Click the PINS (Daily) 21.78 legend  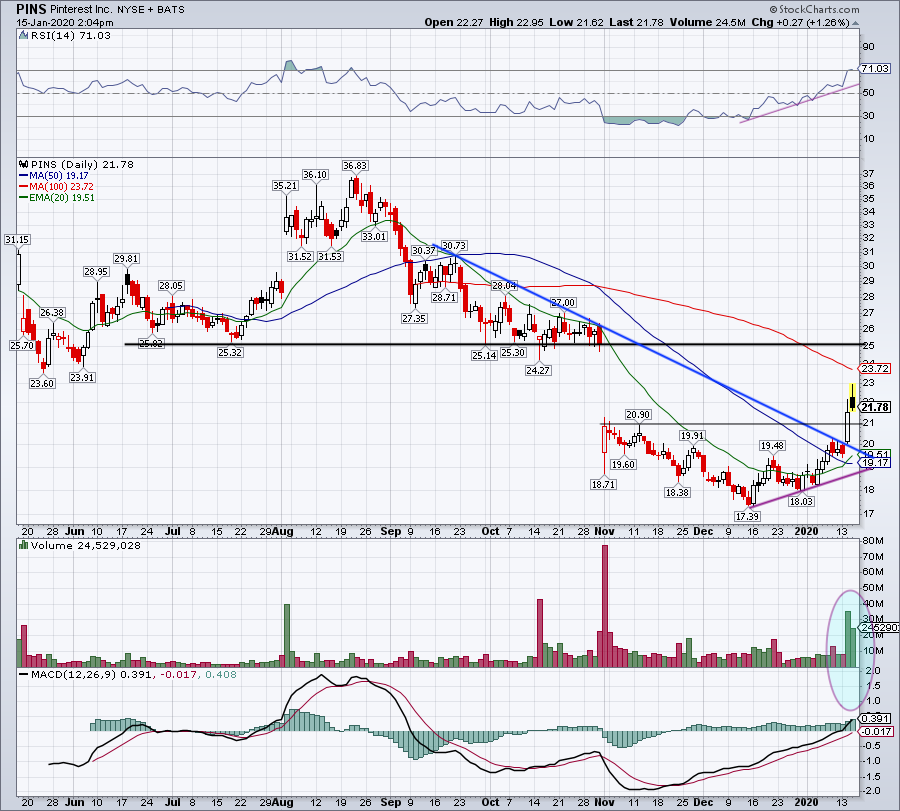point(82,164)
